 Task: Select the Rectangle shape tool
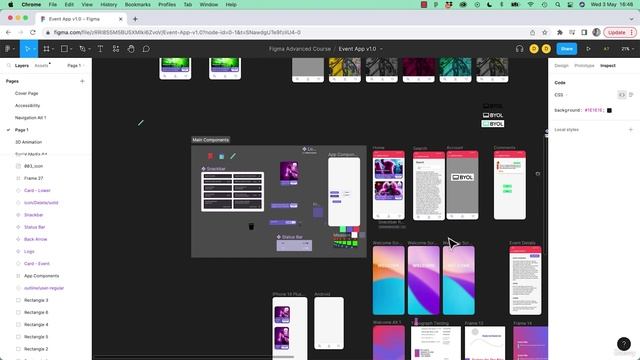[x=64, y=49]
